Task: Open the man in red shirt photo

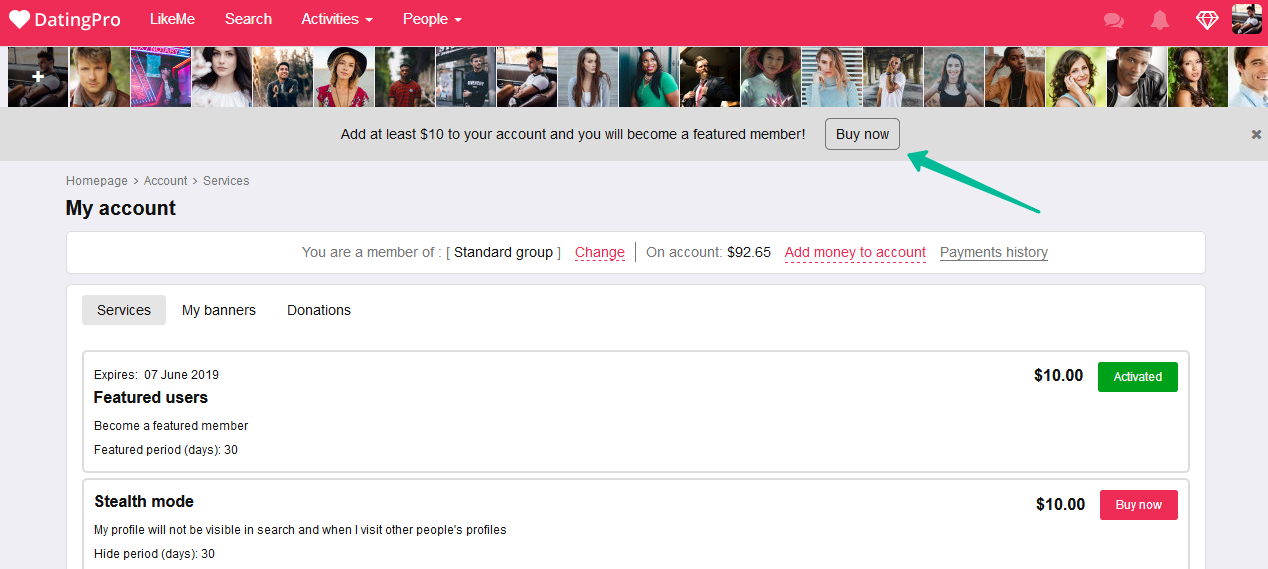Action: click(x=404, y=77)
